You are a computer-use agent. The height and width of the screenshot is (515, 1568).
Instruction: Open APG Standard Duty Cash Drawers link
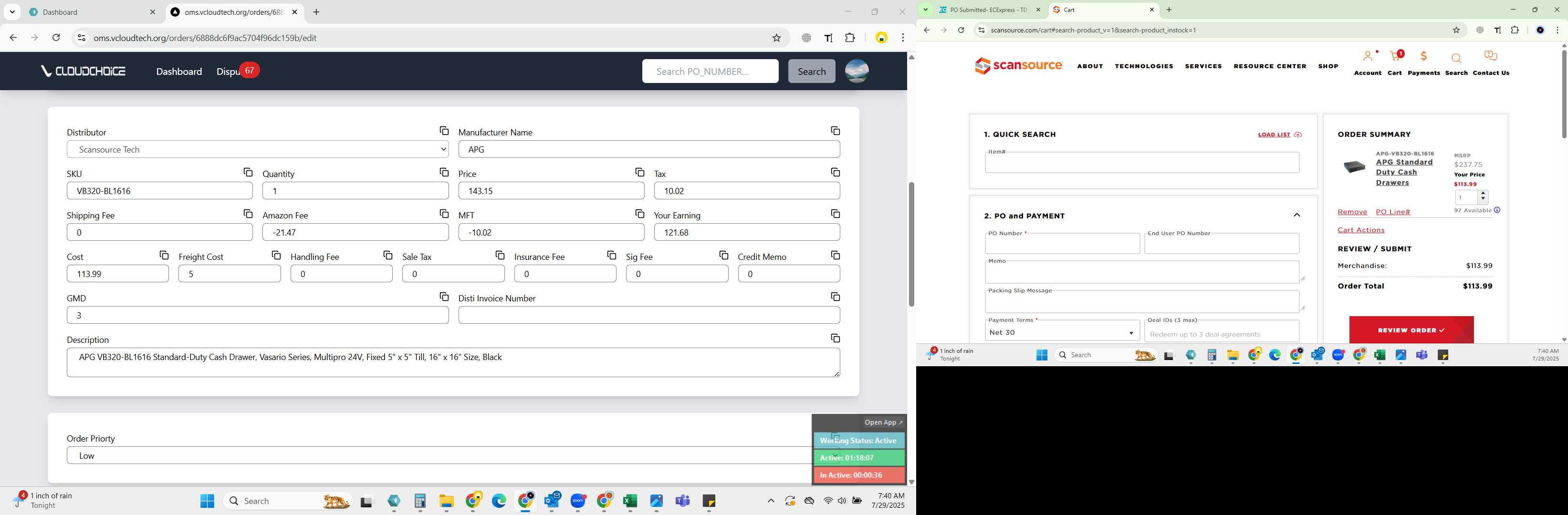click(1404, 172)
